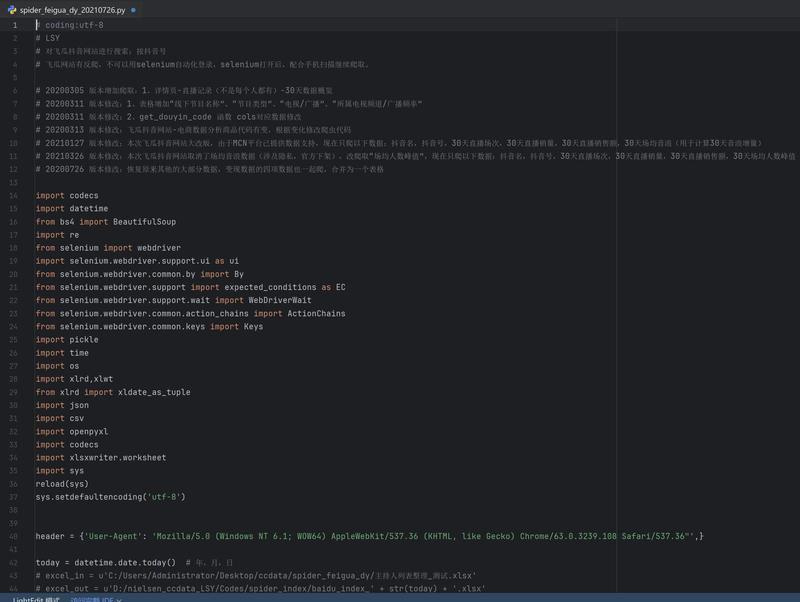This screenshot has height=602, width=800.
Task: Click the 'import xlrd,xlwt' line
Action: coord(74,379)
